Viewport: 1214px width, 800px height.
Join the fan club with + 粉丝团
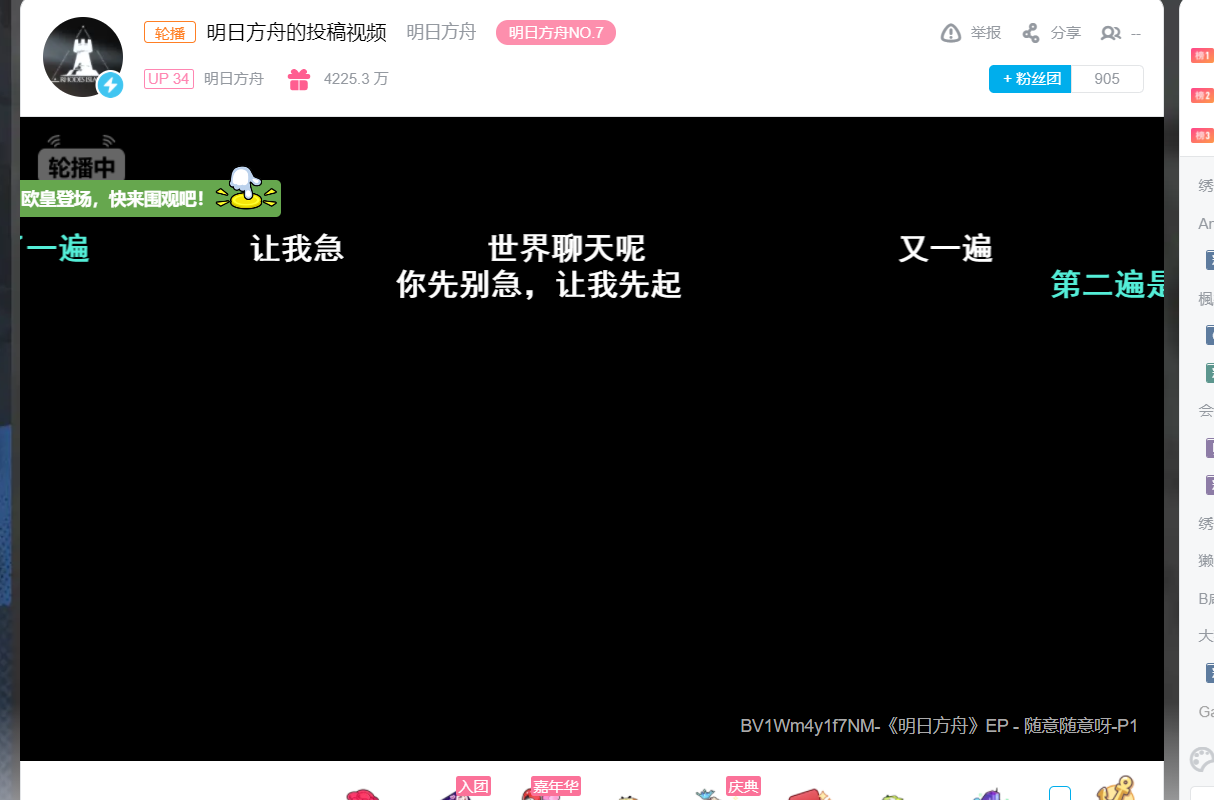1030,79
